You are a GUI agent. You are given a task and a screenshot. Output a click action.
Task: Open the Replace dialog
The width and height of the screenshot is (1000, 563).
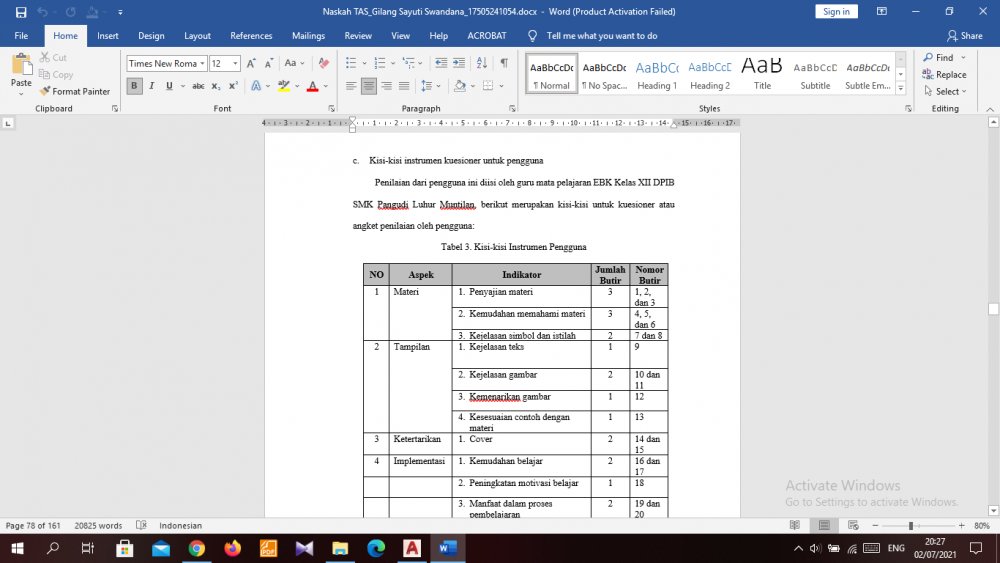pos(945,75)
